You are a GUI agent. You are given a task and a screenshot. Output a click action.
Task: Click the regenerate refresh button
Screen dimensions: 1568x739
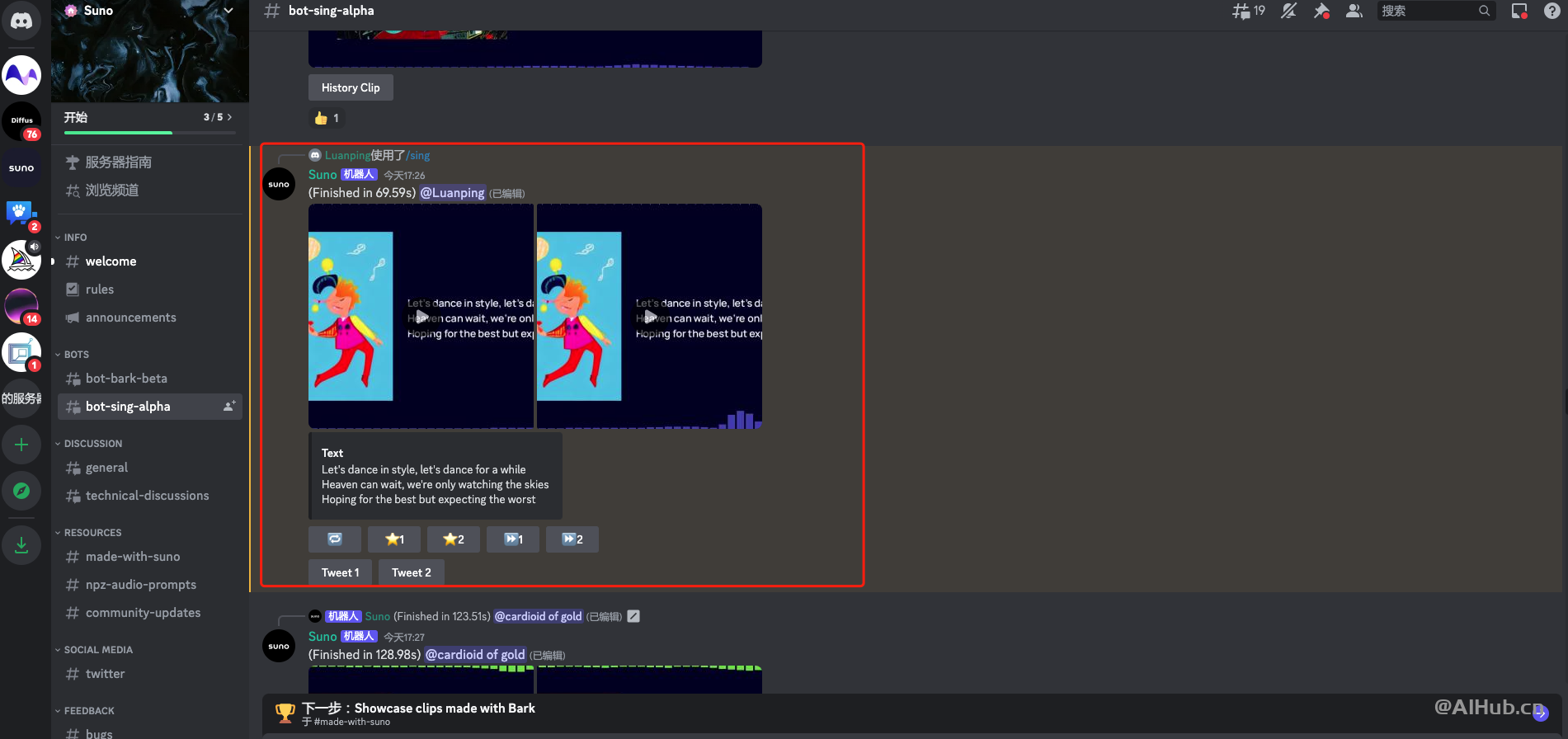click(335, 539)
